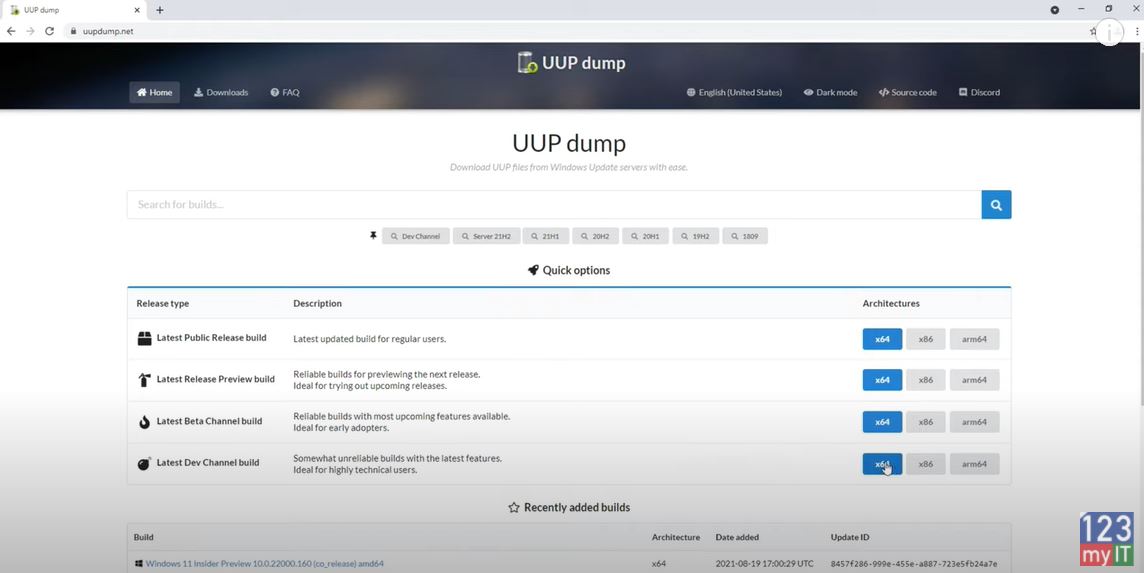The width and height of the screenshot is (1144, 573).
Task: Open the Downloads nav item
Action: pos(221,93)
